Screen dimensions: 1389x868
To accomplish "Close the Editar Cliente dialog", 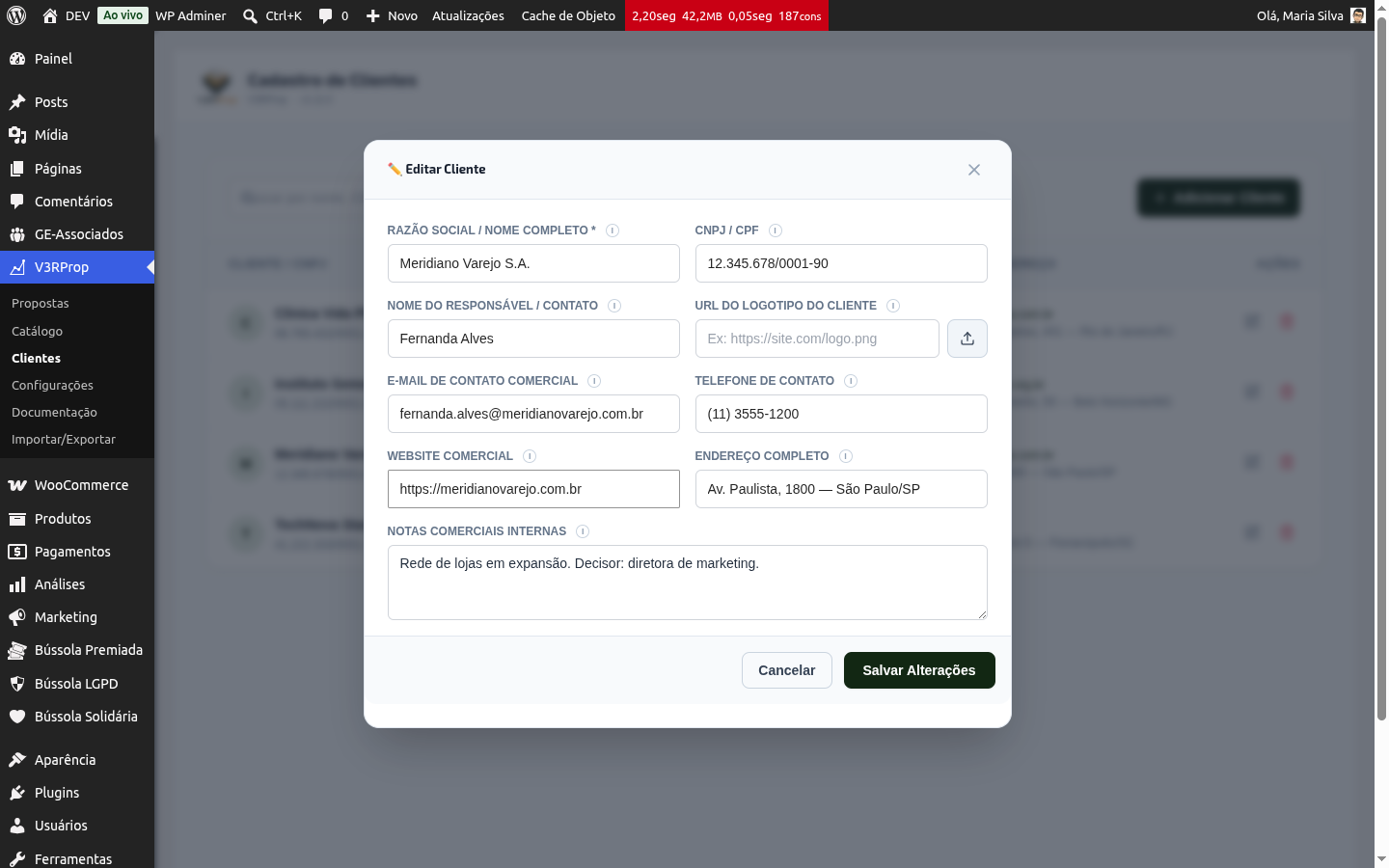I will pyautogui.click(x=974, y=170).
